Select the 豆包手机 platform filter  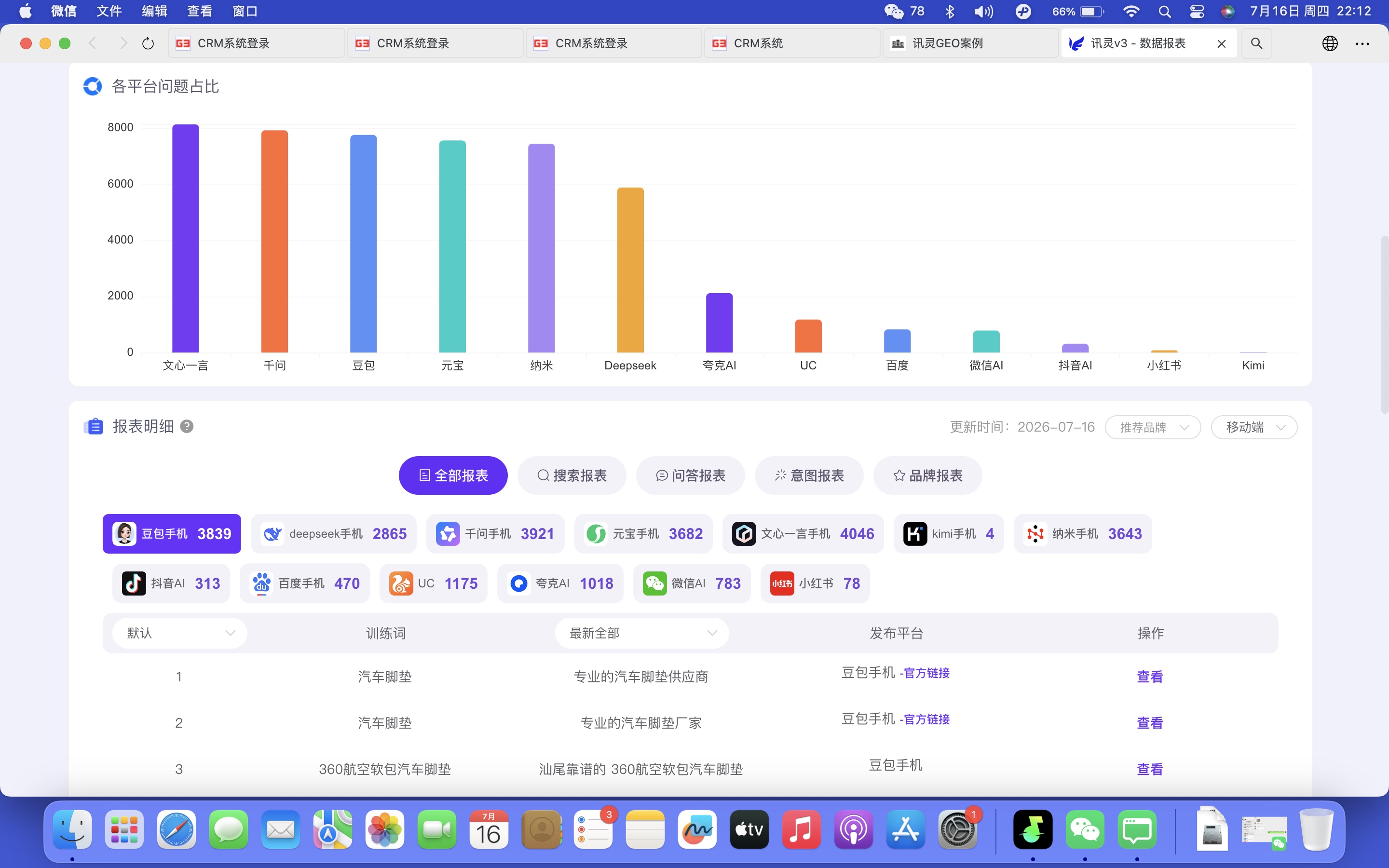[x=172, y=534]
